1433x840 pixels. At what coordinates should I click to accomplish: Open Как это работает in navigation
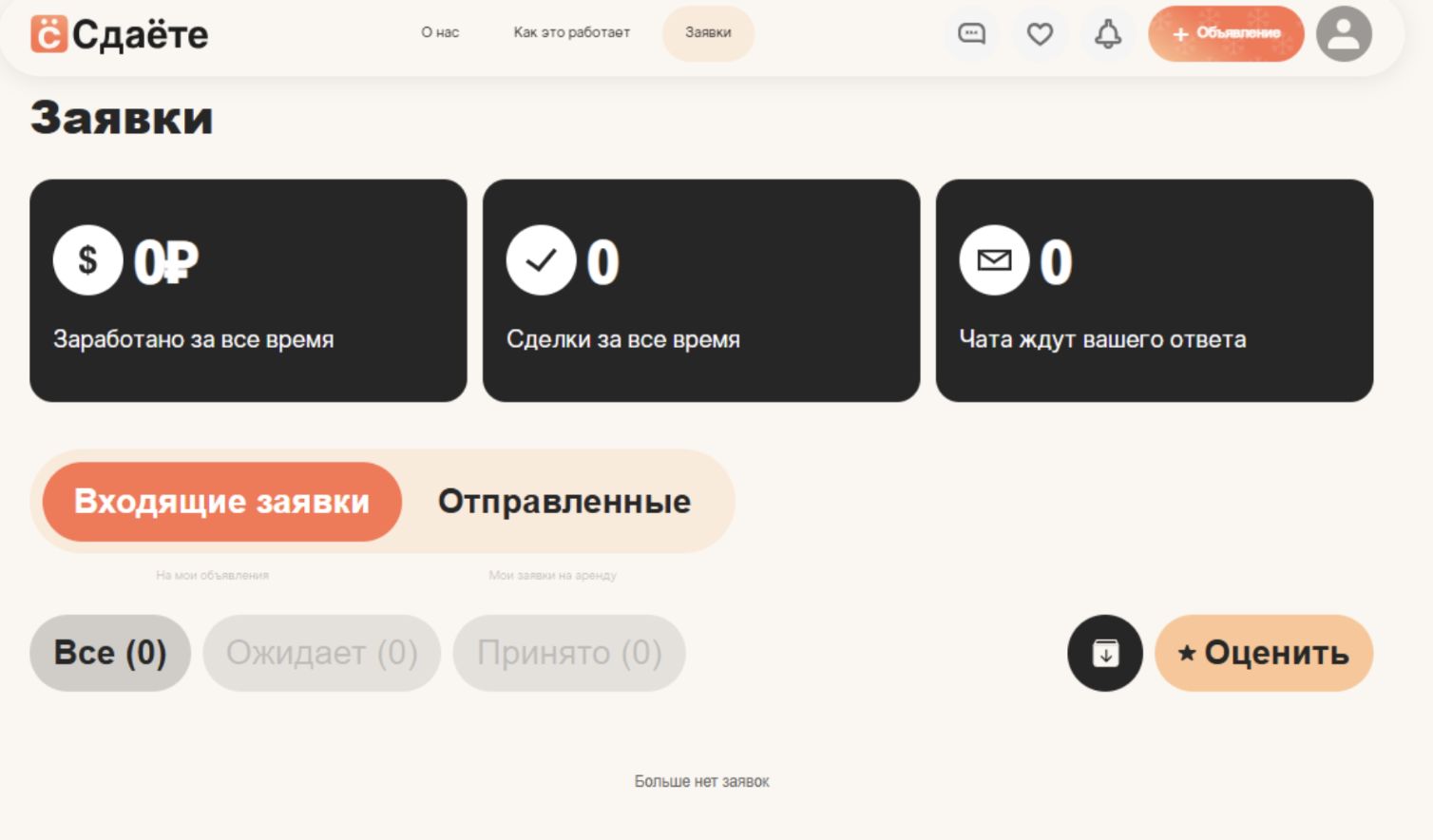click(x=571, y=32)
